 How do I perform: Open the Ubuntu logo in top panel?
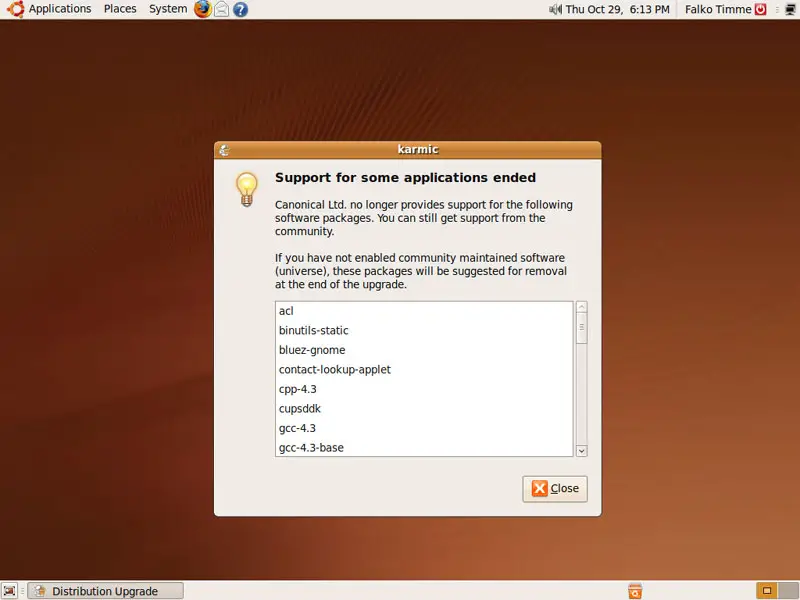(x=15, y=9)
